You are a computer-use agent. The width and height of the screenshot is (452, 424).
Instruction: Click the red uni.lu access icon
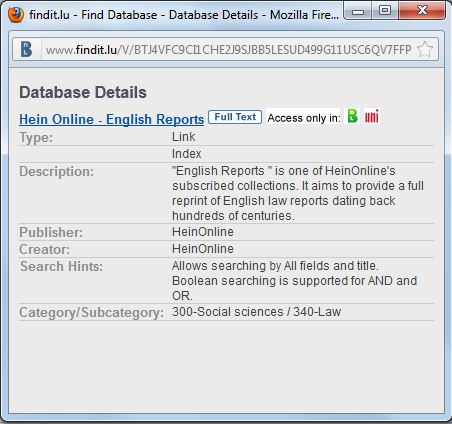371,117
